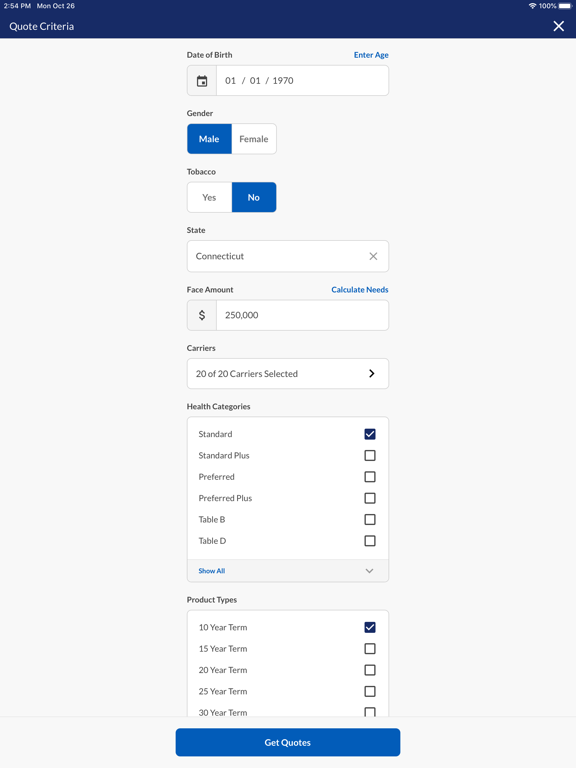
Task: Click the Calculate Needs link
Action: pyautogui.click(x=360, y=289)
